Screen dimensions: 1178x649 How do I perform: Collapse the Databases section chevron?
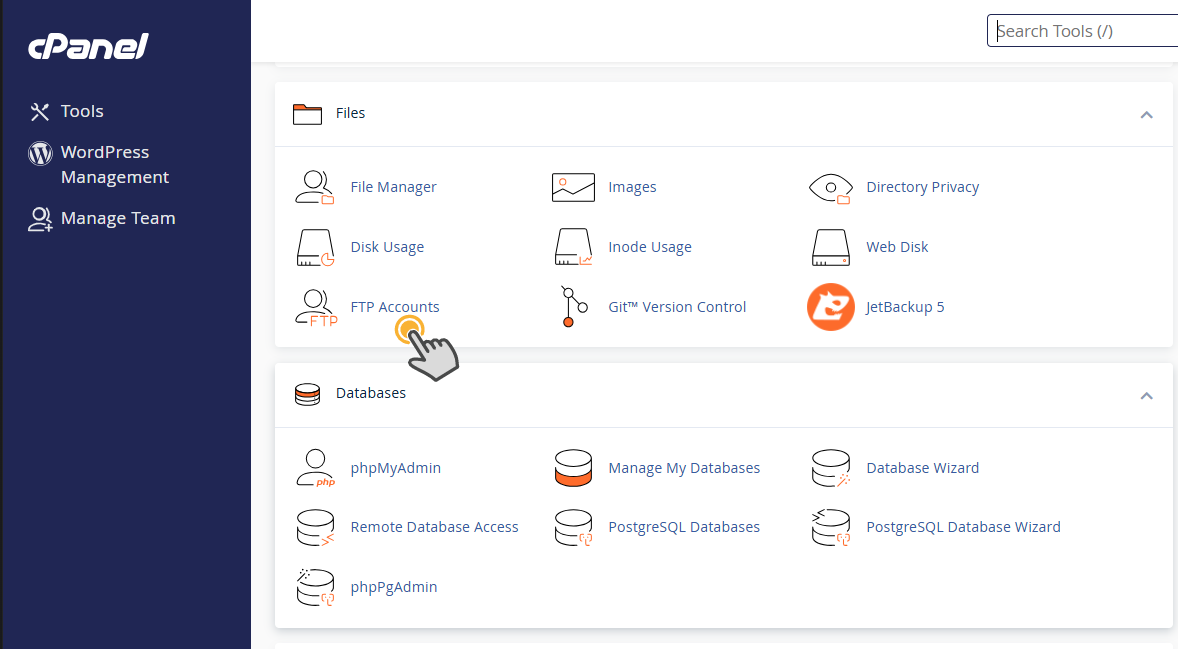tap(1146, 396)
